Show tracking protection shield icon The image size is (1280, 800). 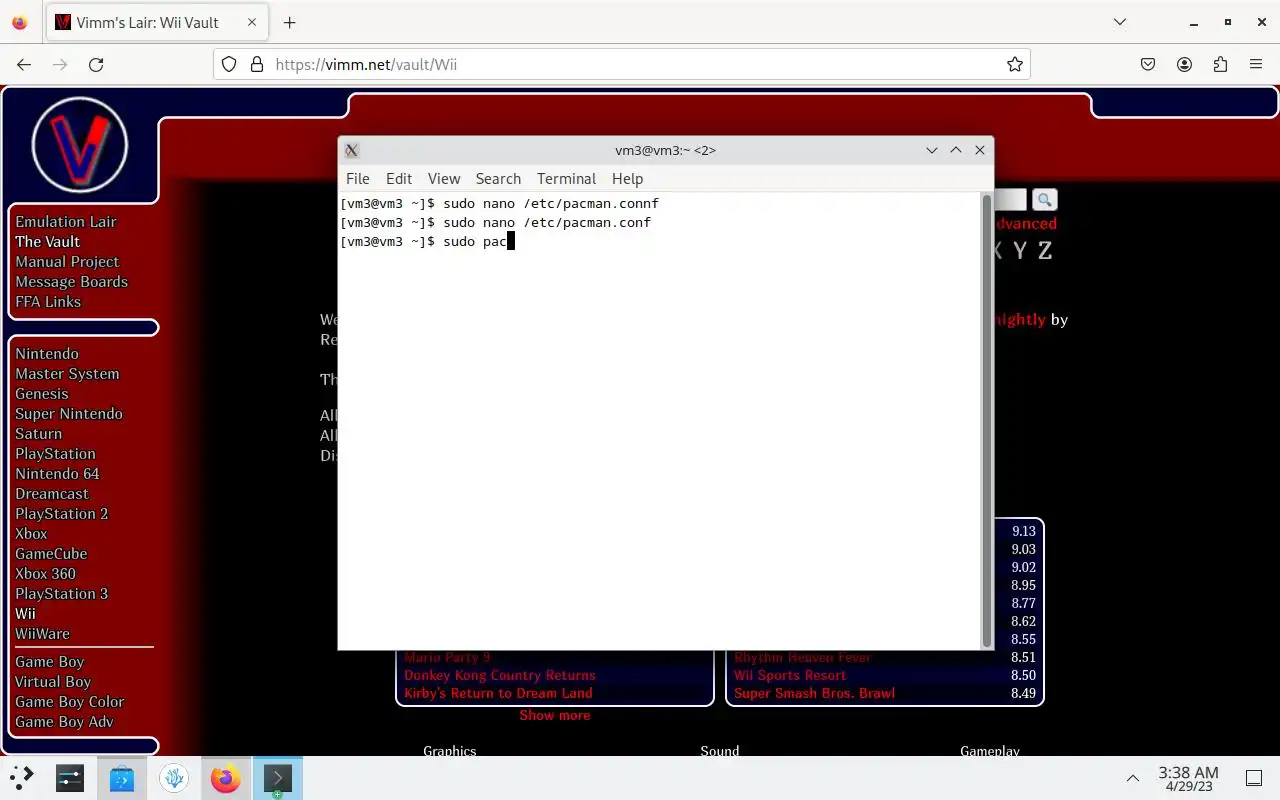pyautogui.click(x=229, y=64)
